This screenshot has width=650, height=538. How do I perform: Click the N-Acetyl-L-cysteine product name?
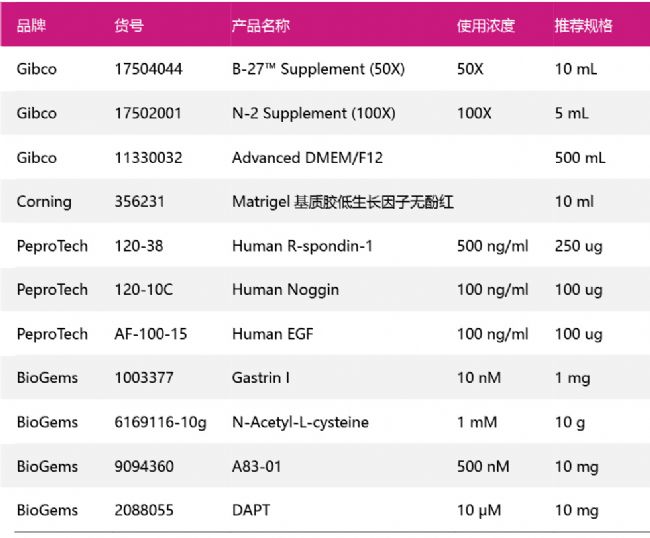(x=300, y=422)
